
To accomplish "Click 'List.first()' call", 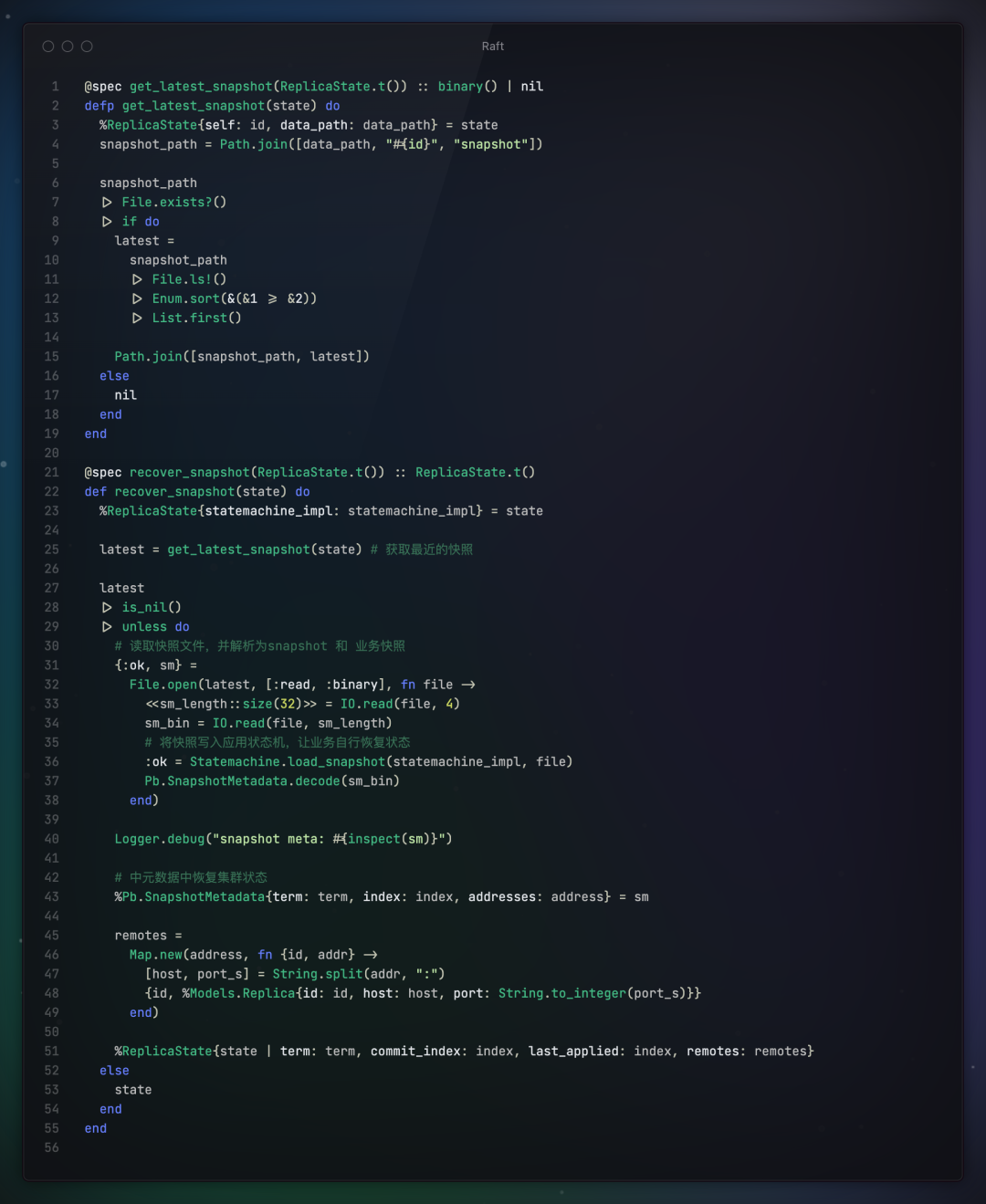I will (x=196, y=318).
